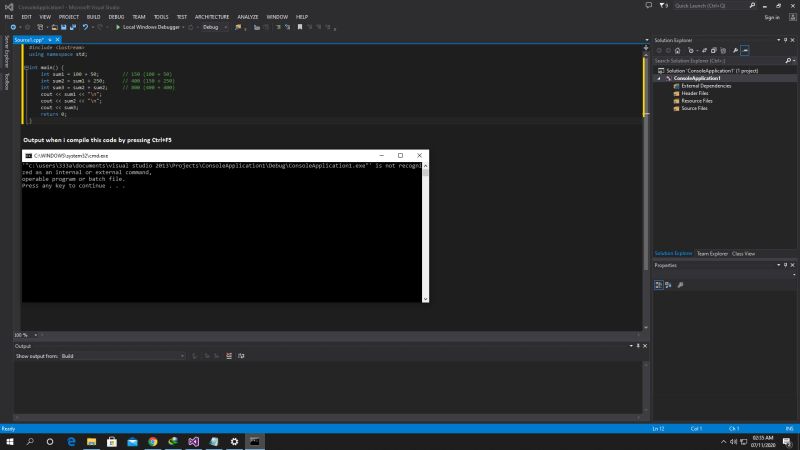This screenshot has width=800, height=450.
Task: Open the FILE menu
Action: [x=9, y=17]
